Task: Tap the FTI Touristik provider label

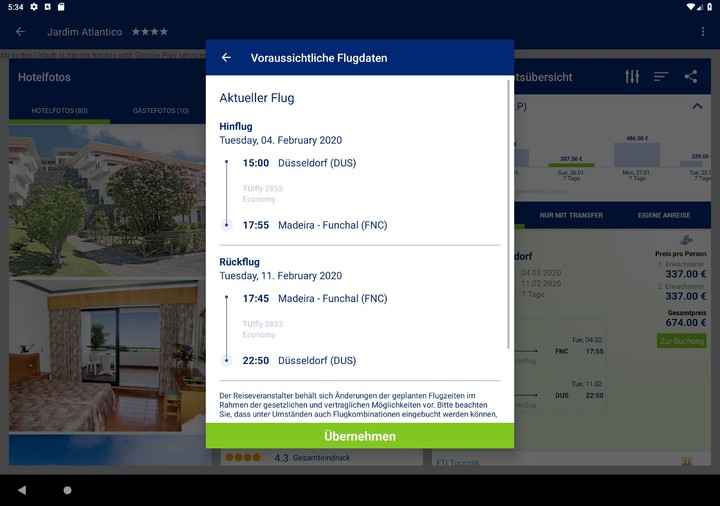Action: point(458,462)
